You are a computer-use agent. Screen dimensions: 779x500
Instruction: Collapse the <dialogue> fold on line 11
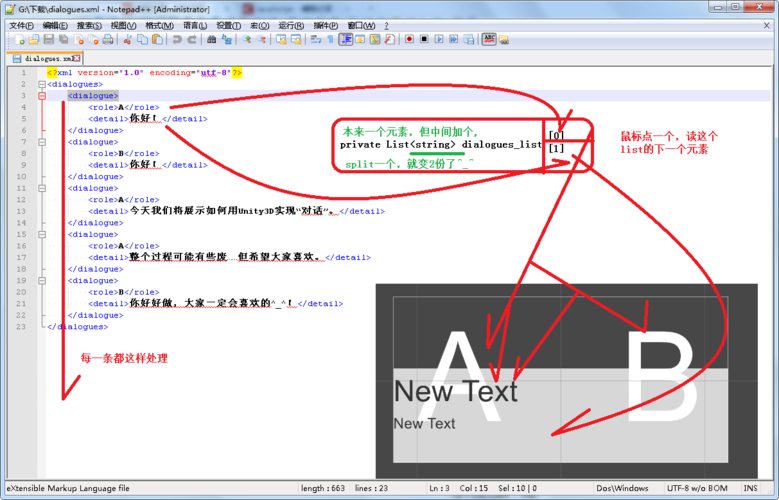pyautogui.click(x=42, y=188)
